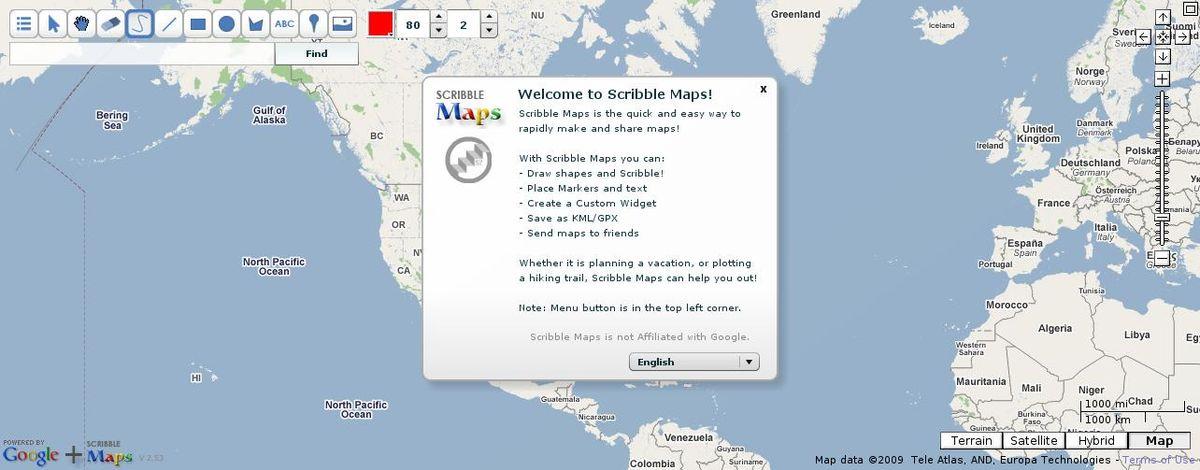1200x470 pixels.
Task: Select the Rectangle shape tool
Action: (198, 24)
